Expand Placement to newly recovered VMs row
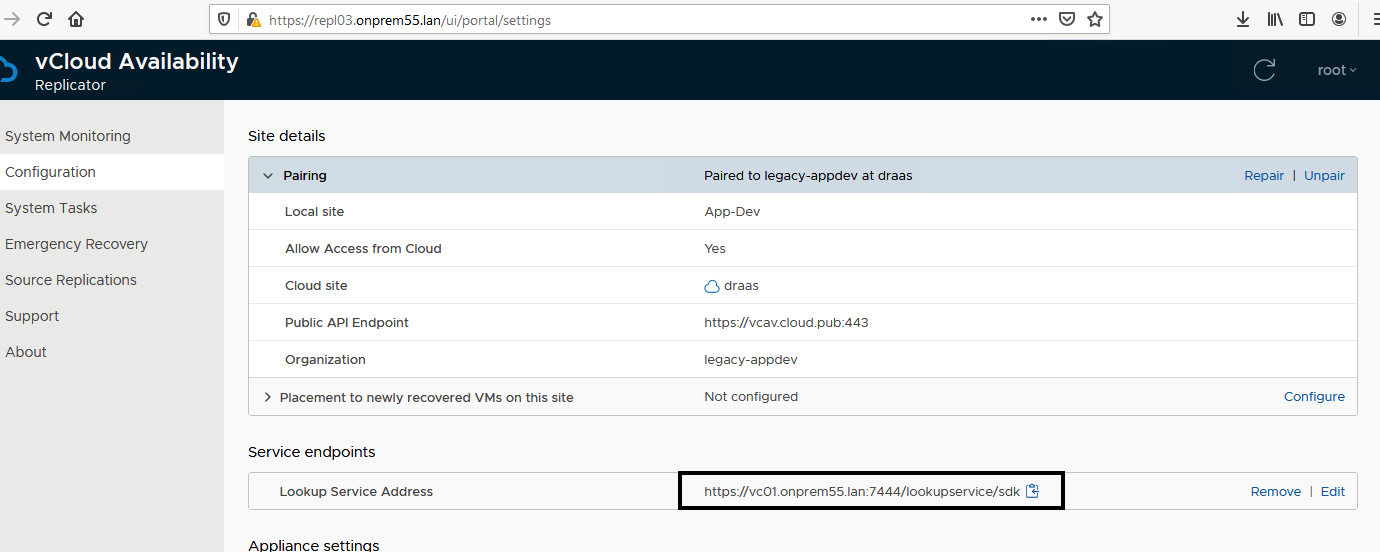Viewport: 1380px width, 552px height. point(268,397)
